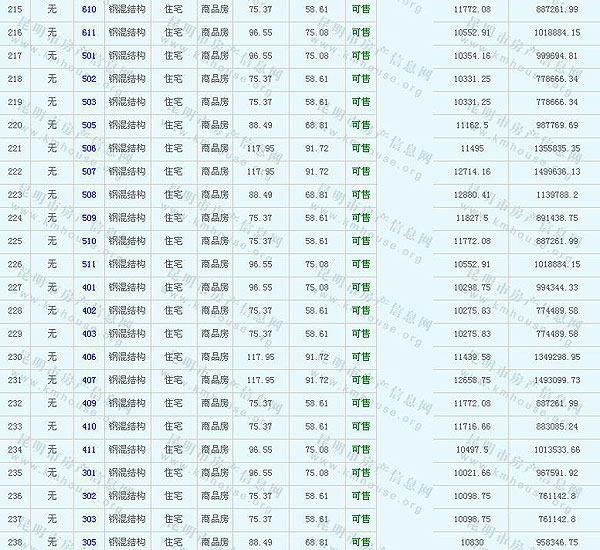Image resolution: width=600 pixels, height=550 pixels.
Task: Click unit price 12880.41 cell
Action: click(471, 194)
